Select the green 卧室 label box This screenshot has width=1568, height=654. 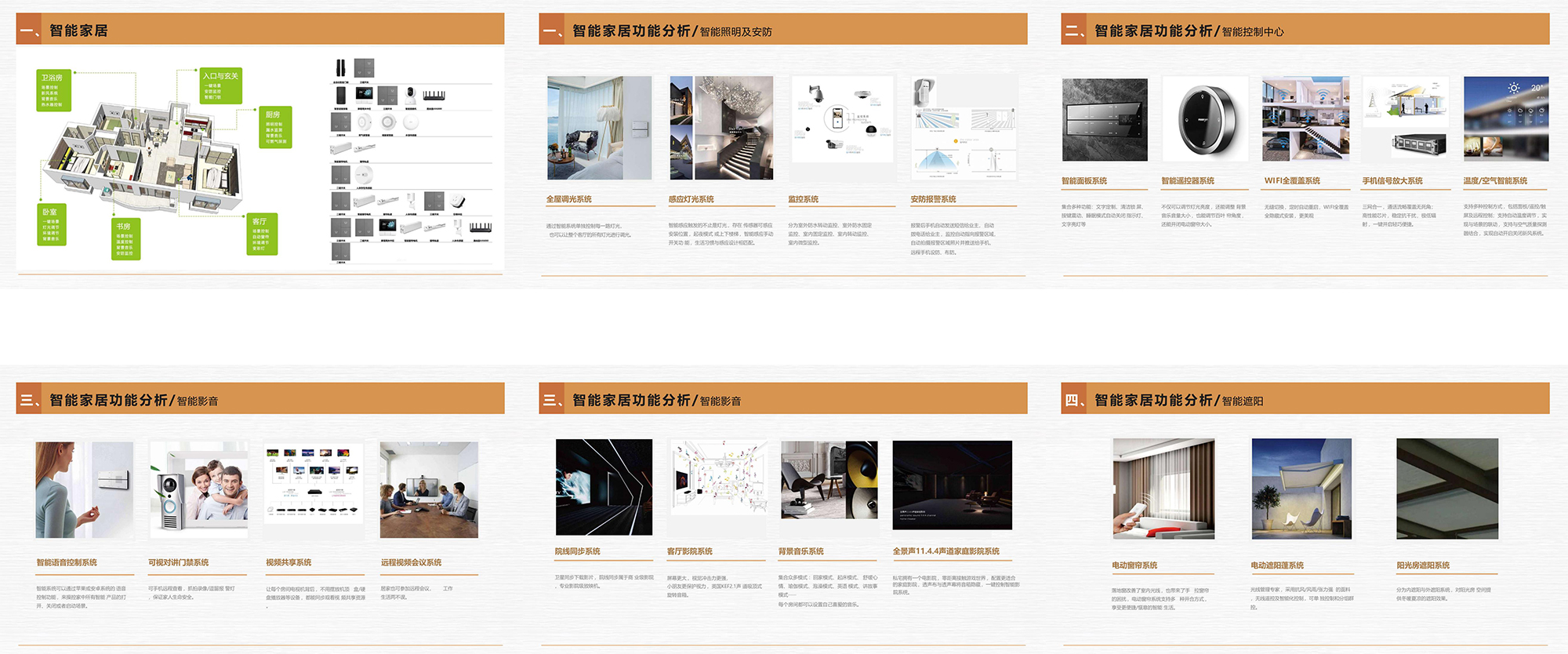click(x=51, y=225)
